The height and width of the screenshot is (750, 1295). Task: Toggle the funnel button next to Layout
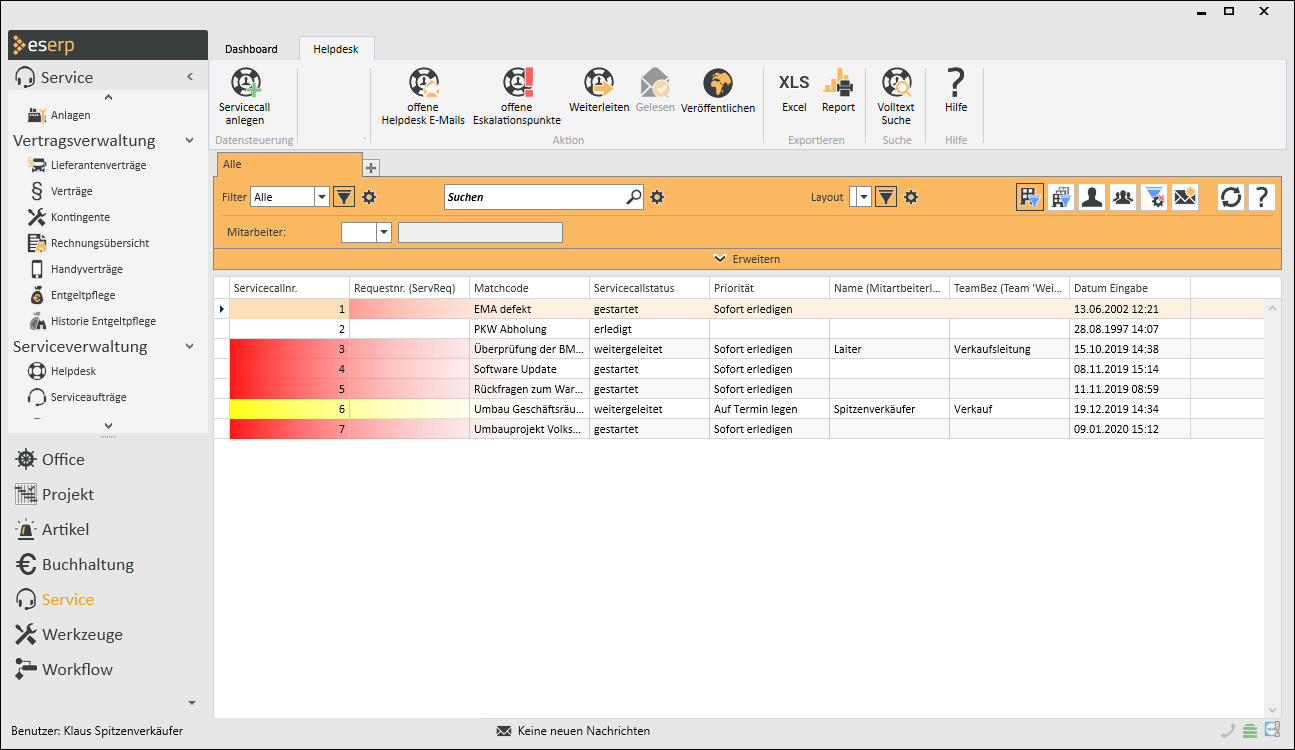pos(885,197)
